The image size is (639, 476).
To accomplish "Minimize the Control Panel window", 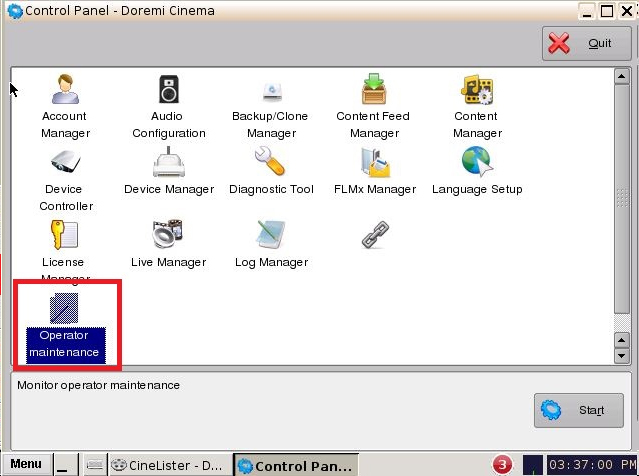I will (587, 11).
